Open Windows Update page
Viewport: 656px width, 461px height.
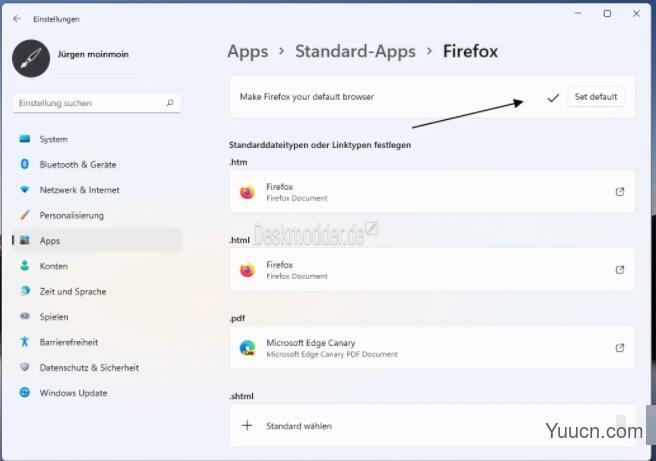(97, 393)
